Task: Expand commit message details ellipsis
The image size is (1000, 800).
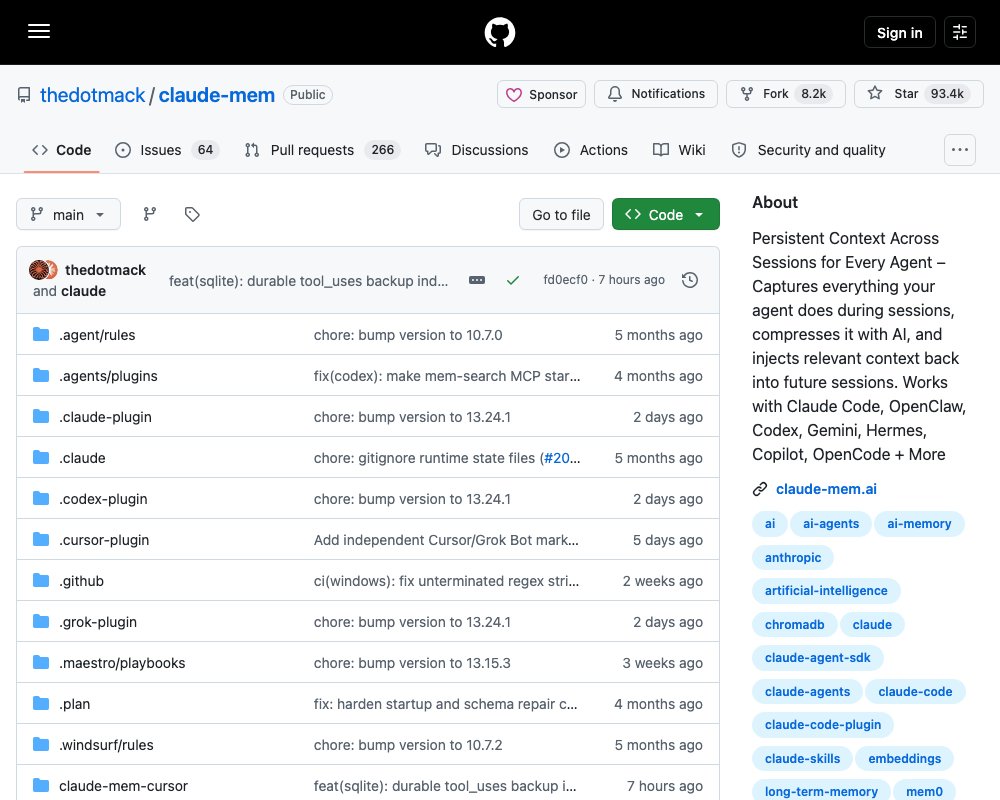Action: click(x=477, y=280)
